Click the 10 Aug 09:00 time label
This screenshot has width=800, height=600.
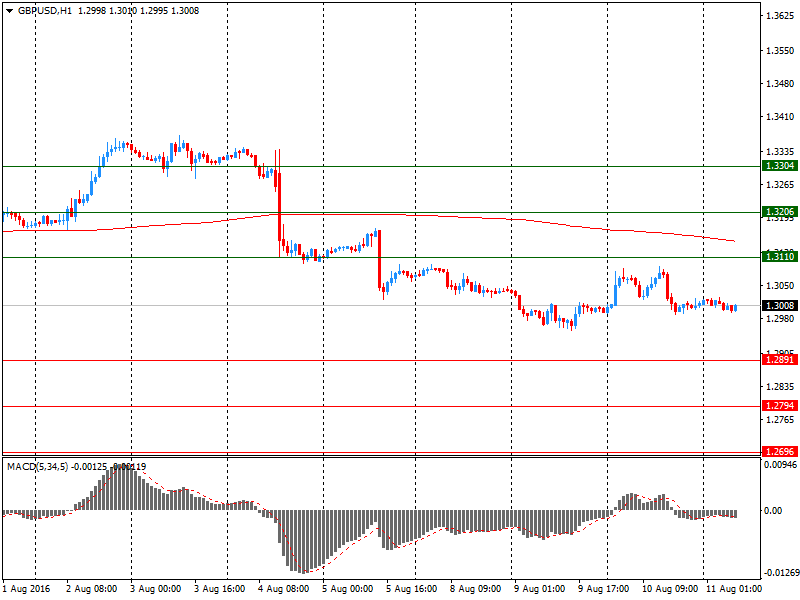click(670, 589)
